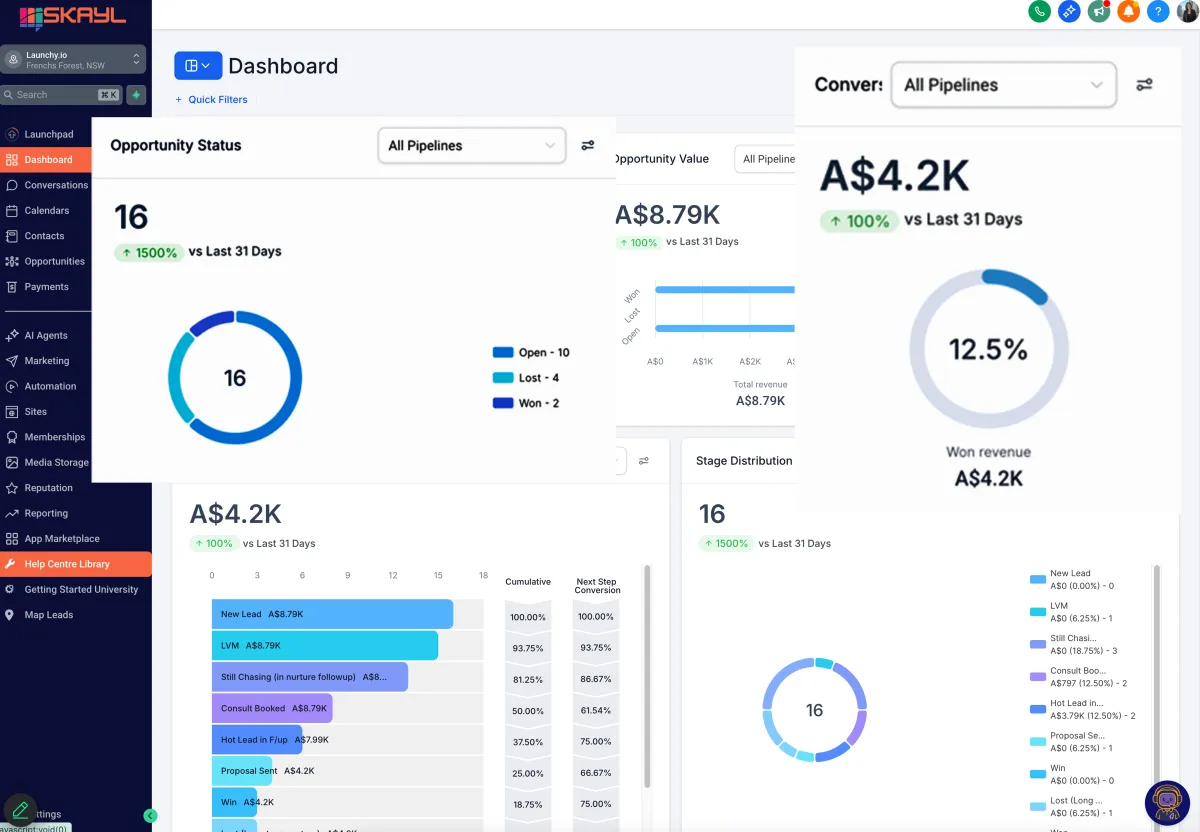Screen dimensions: 1200x832
Task: Open the notifications bell icon
Action: [1129, 12]
